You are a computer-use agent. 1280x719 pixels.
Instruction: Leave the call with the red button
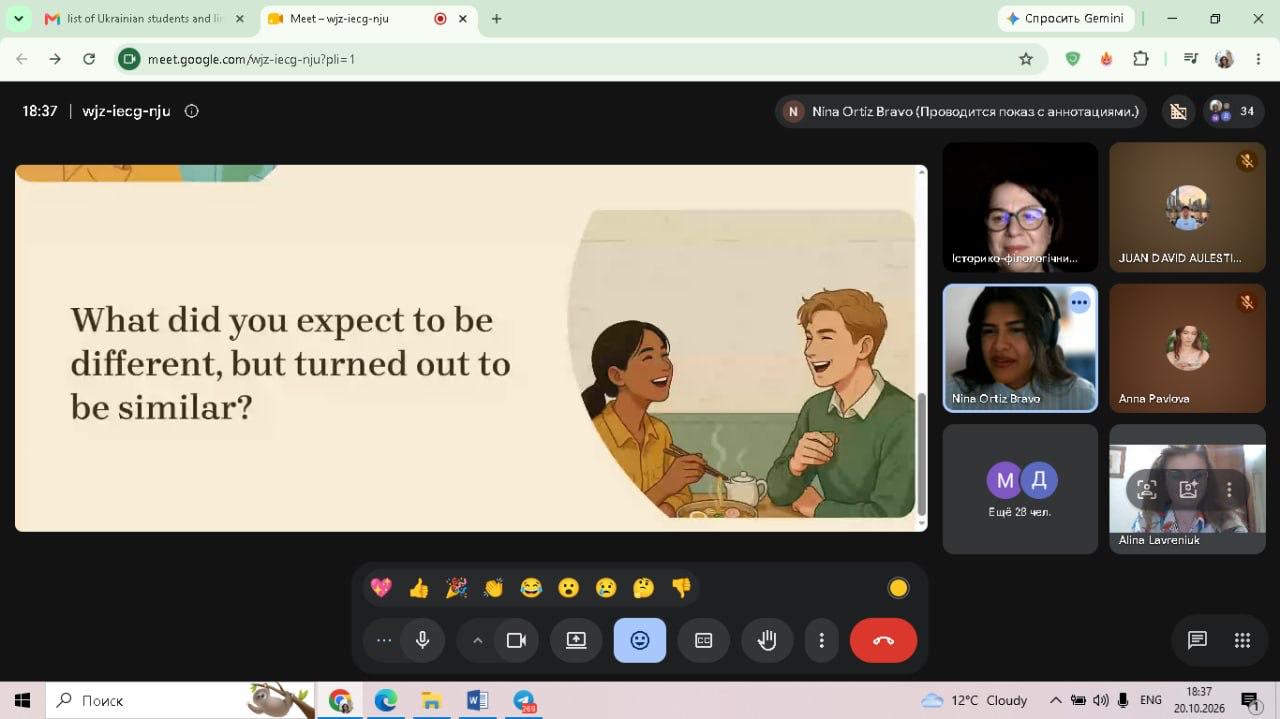883,641
